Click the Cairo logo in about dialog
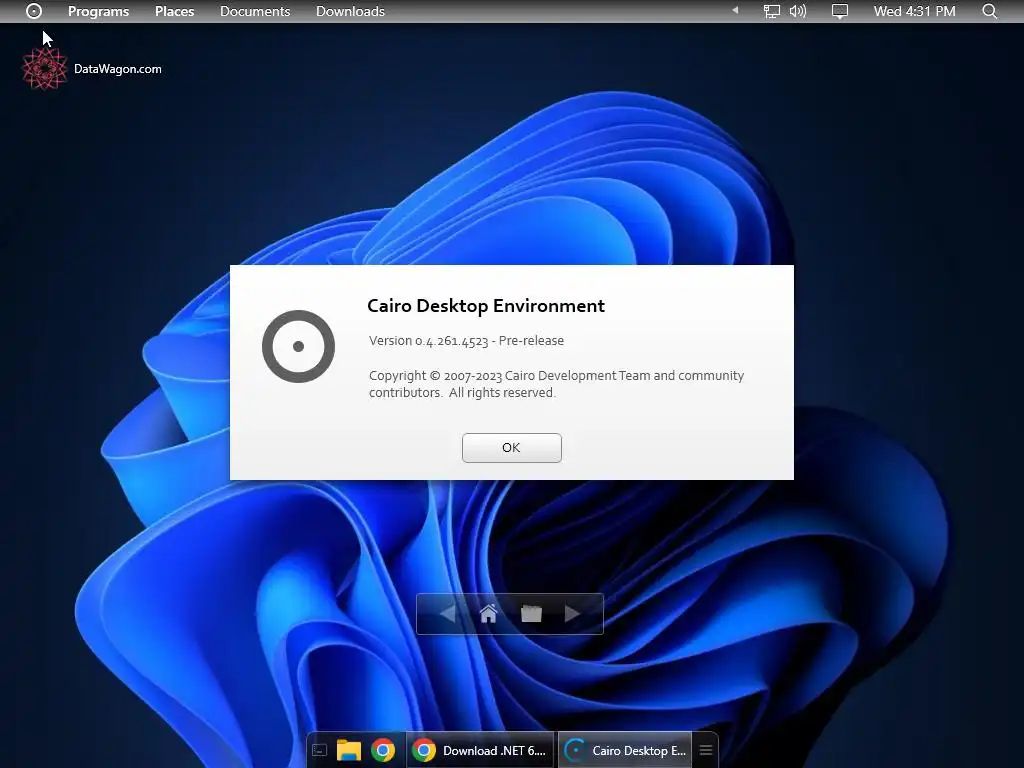Image resolution: width=1024 pixels, height=768 pixels. [298, 346]
